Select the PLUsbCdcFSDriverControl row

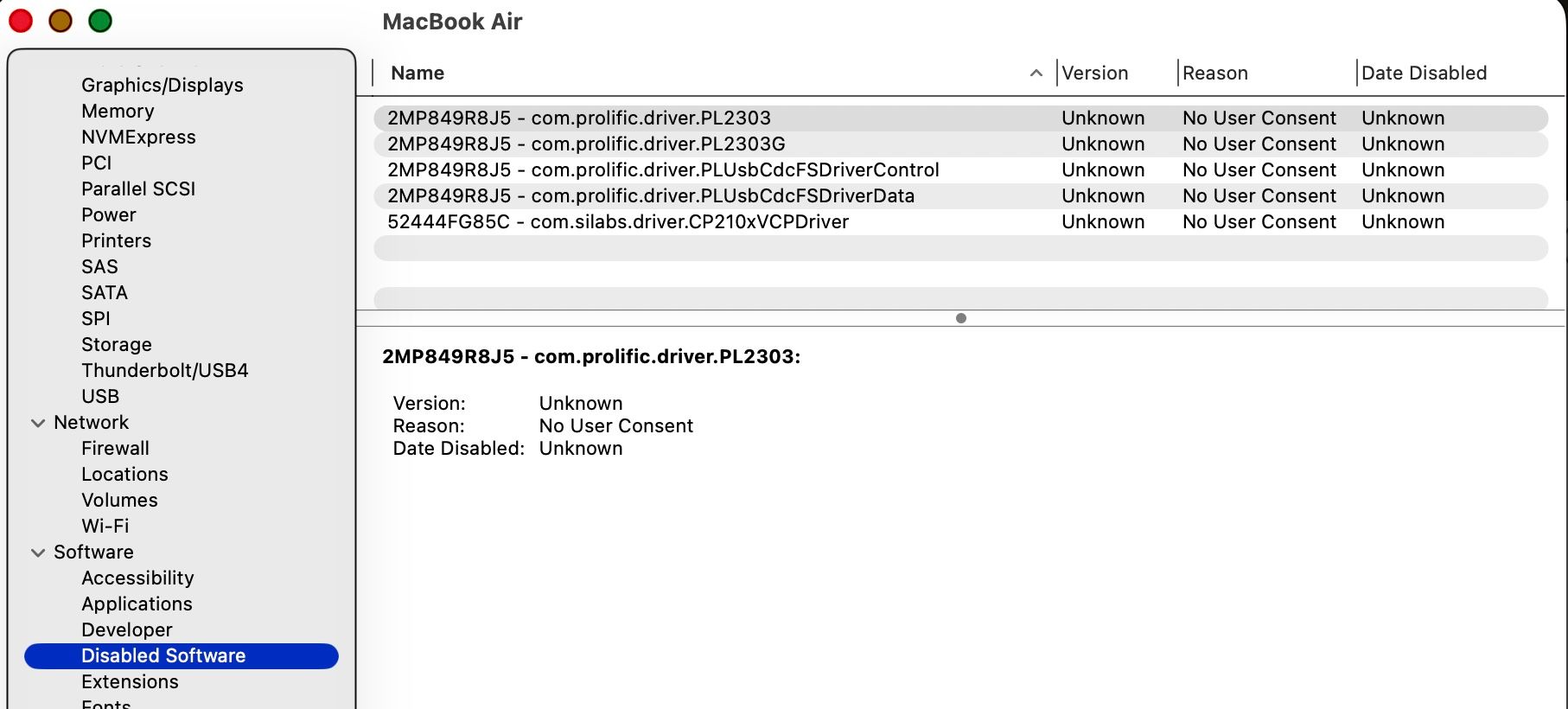pyautogui.click(x=663, y=169)
